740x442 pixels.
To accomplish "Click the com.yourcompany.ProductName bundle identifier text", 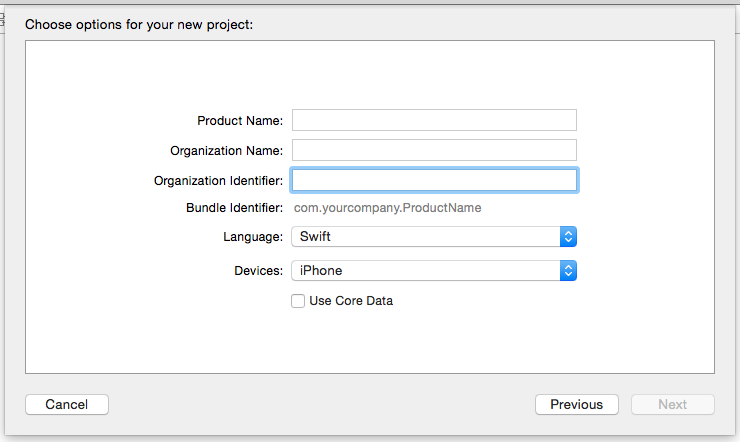I will [387, 208].
